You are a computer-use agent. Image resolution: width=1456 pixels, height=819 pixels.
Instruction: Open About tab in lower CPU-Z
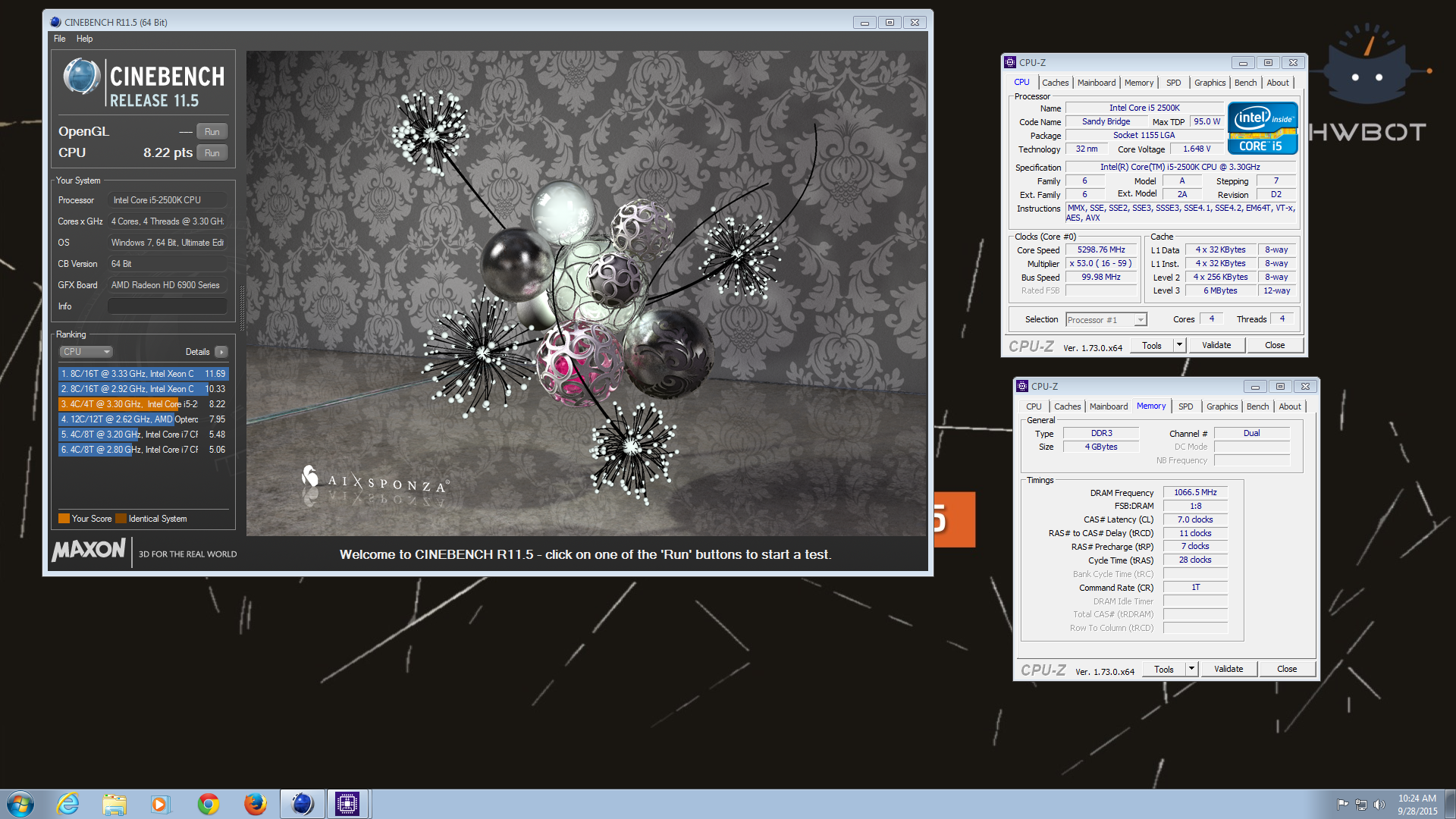click(x=1290, y=406)
